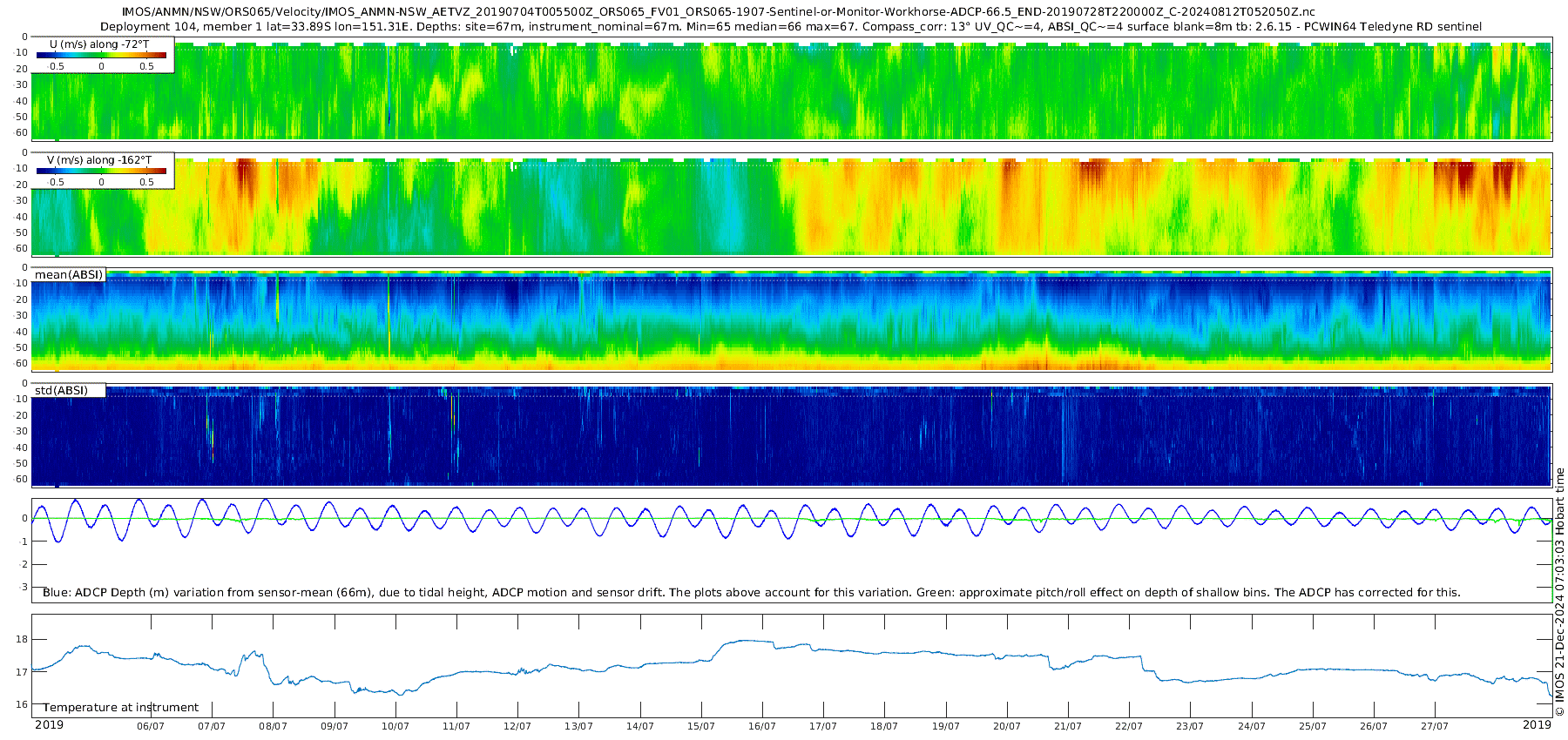
Task: Click the 24/07 date tick label
Action: [x=1252, y=726]
